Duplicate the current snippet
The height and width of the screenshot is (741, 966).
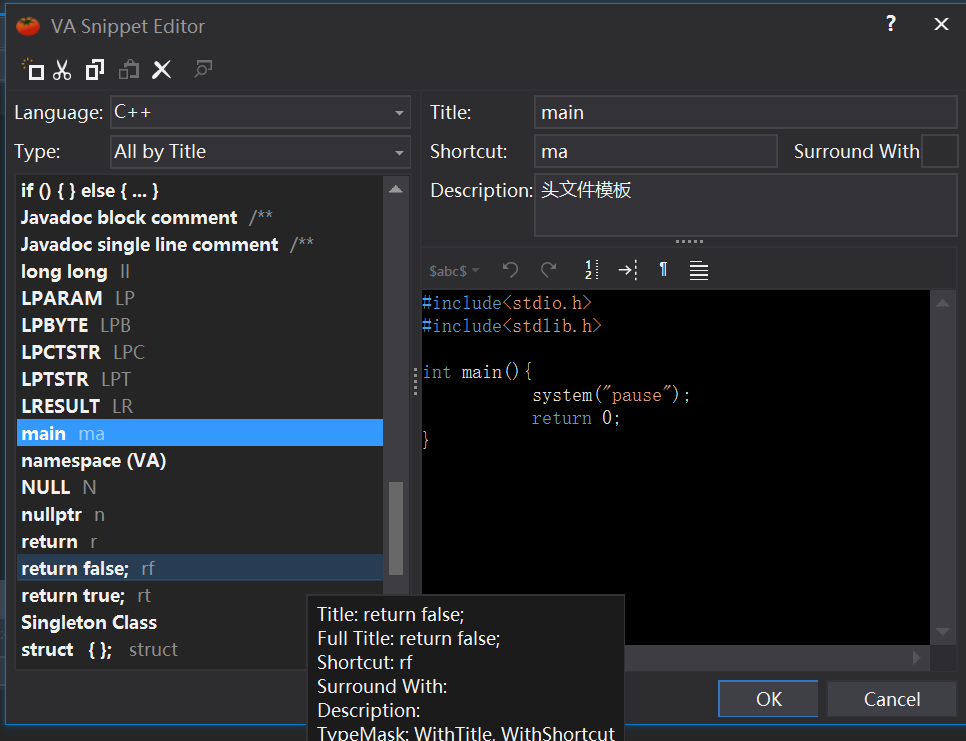(x=93, y=70)
